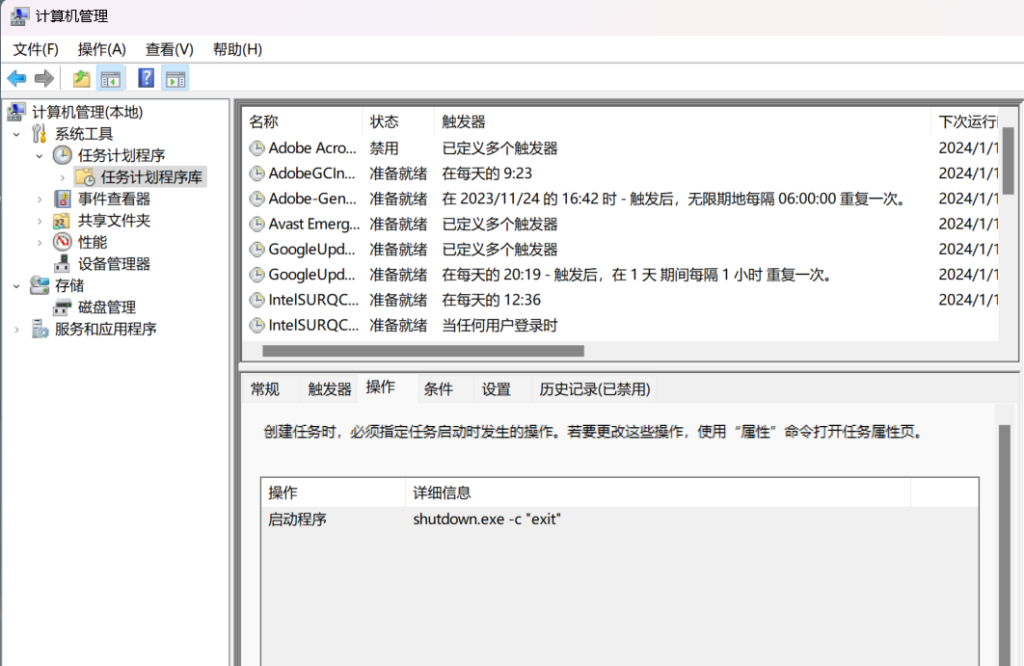Open the 操作(A) menu
This screenshot has width=1024, height=666.
102,49
